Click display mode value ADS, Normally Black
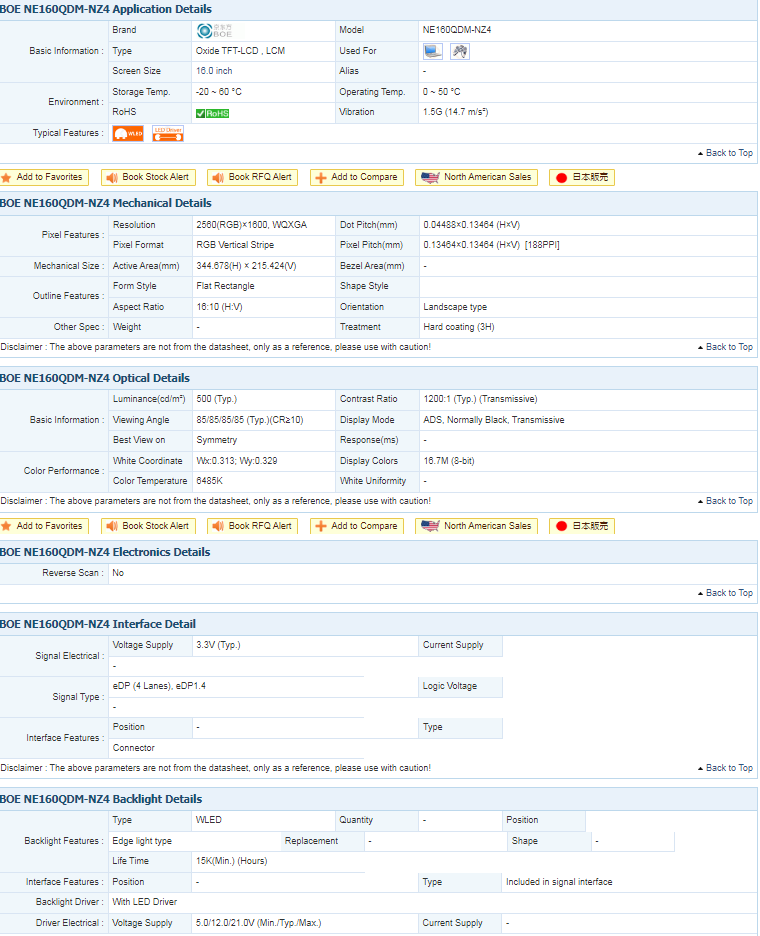The width and height of the screenshot is (760, 936). (x=494, y=420)
